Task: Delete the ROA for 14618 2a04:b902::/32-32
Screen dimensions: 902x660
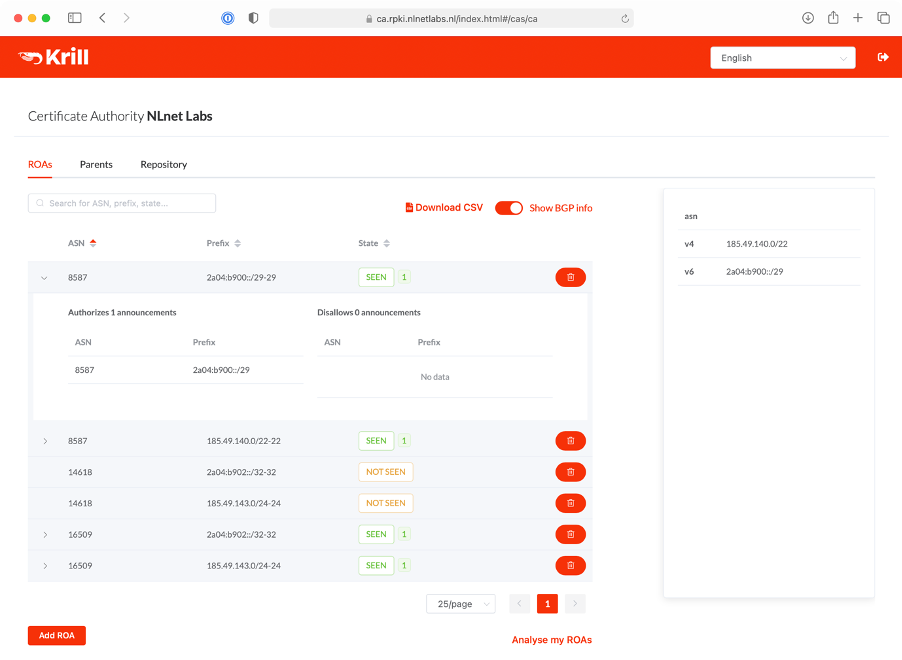Action: click(570, 472)
